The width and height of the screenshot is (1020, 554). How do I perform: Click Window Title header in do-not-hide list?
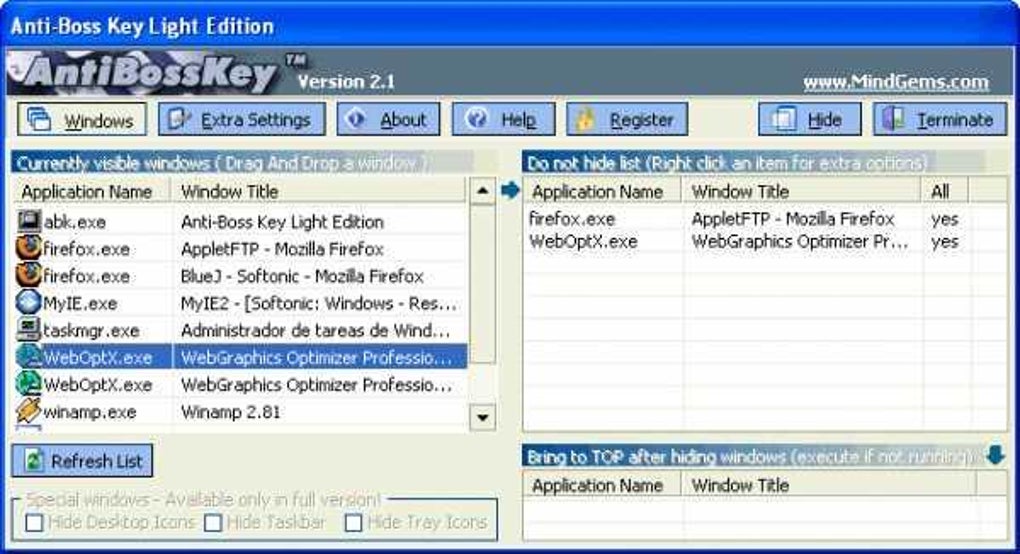click(x=801, y=191)
